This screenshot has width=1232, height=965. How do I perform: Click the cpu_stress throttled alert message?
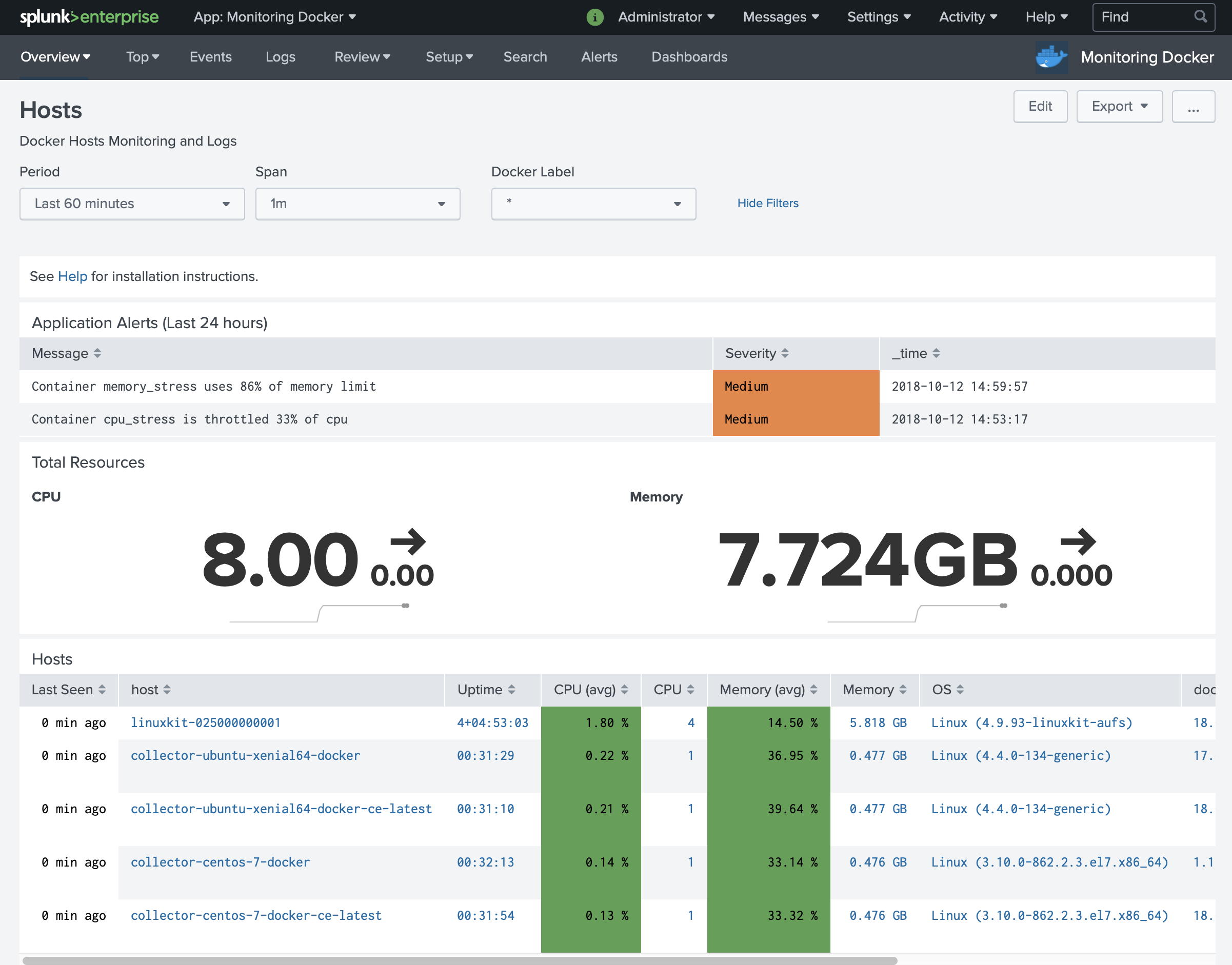(189, 420)
